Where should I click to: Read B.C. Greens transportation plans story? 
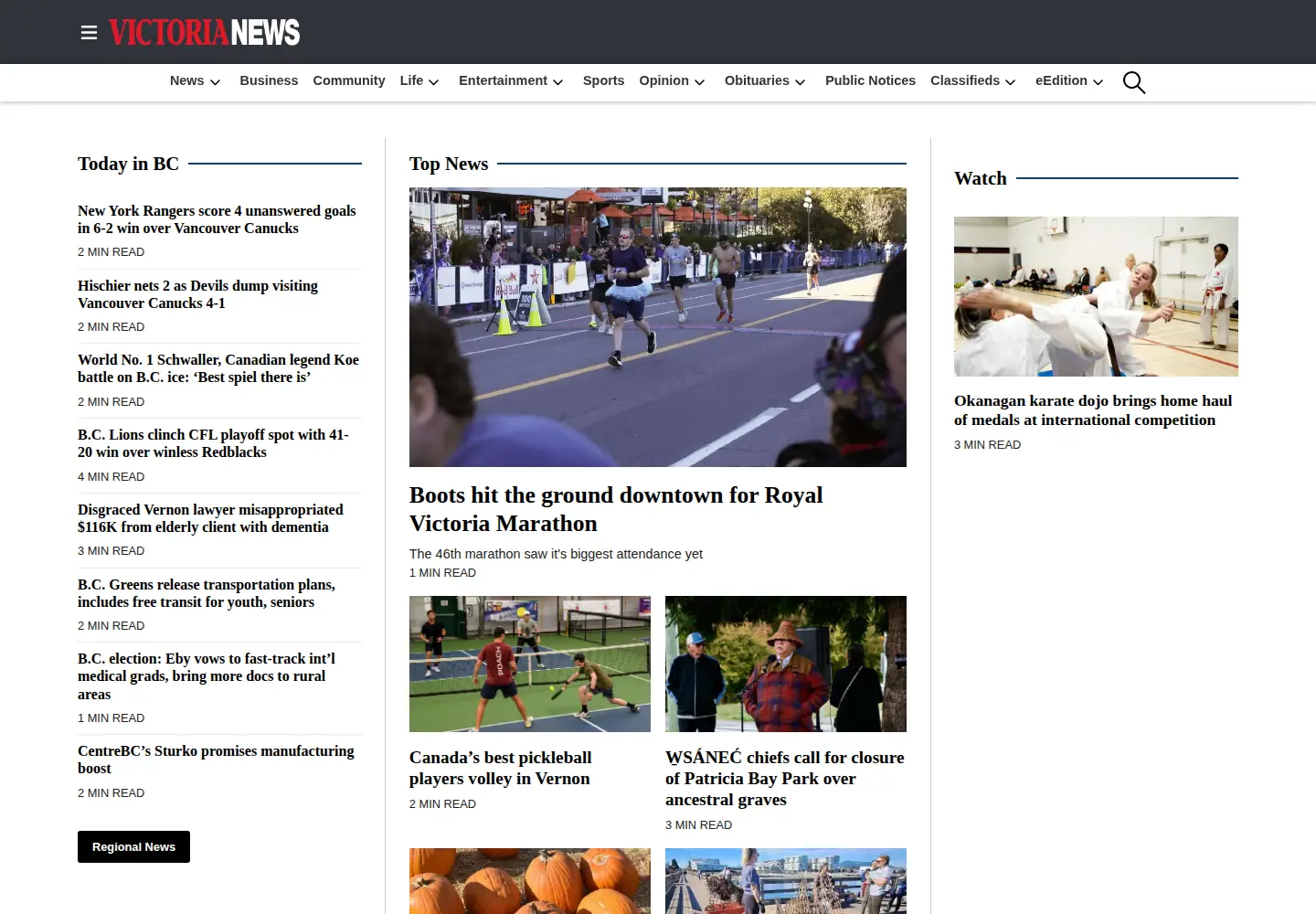[x=207, y=593]
